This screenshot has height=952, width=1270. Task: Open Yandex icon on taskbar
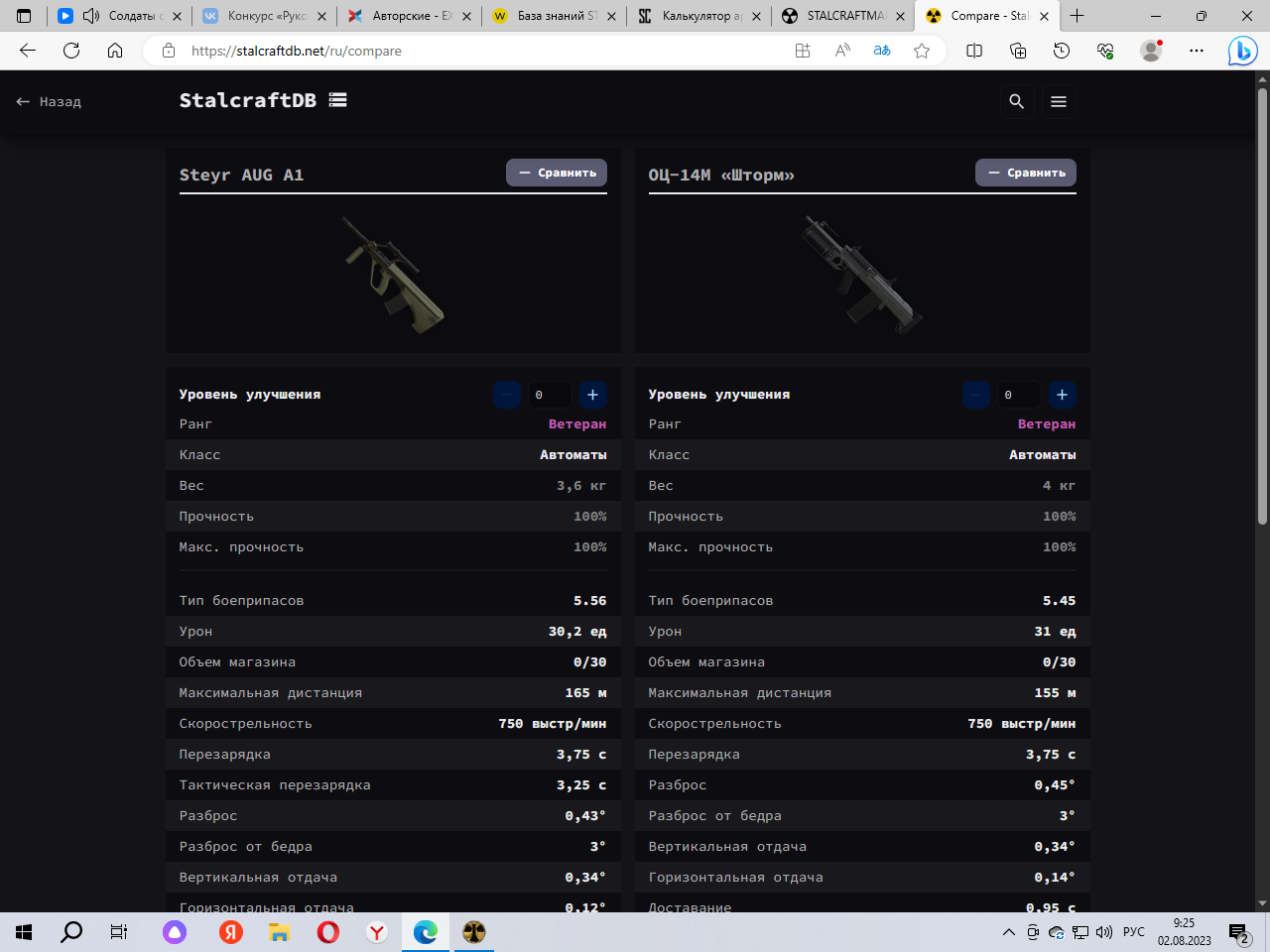point(231,932)
